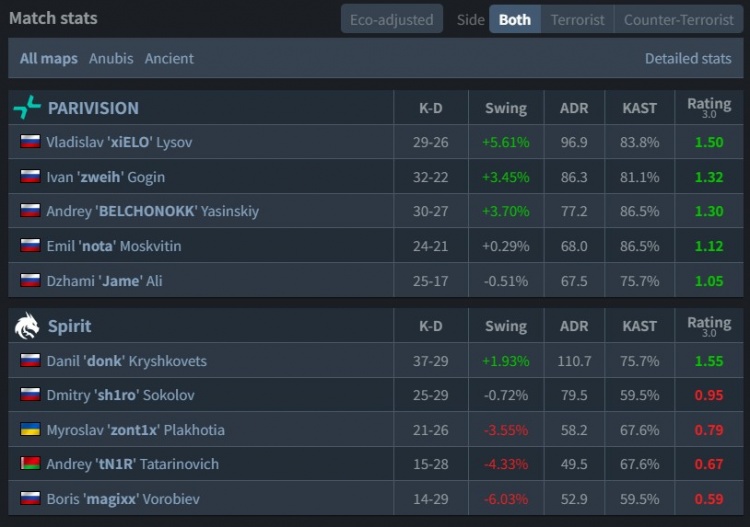This screenshot has height=527, width=750.
Task: Select the Anubis map tab
Action: [x=111, y=58]
